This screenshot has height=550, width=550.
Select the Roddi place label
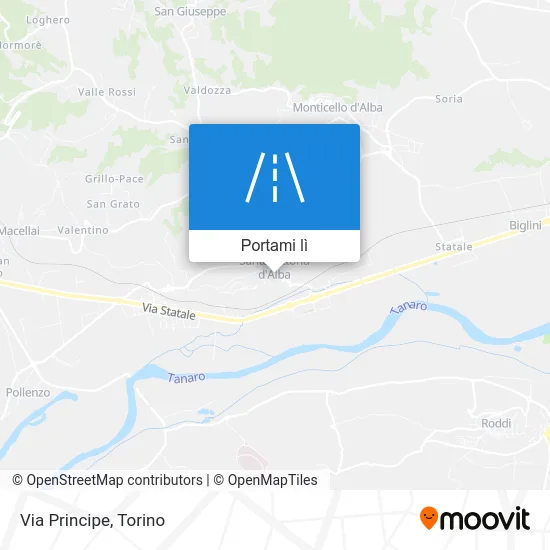[x=496, y=423]
